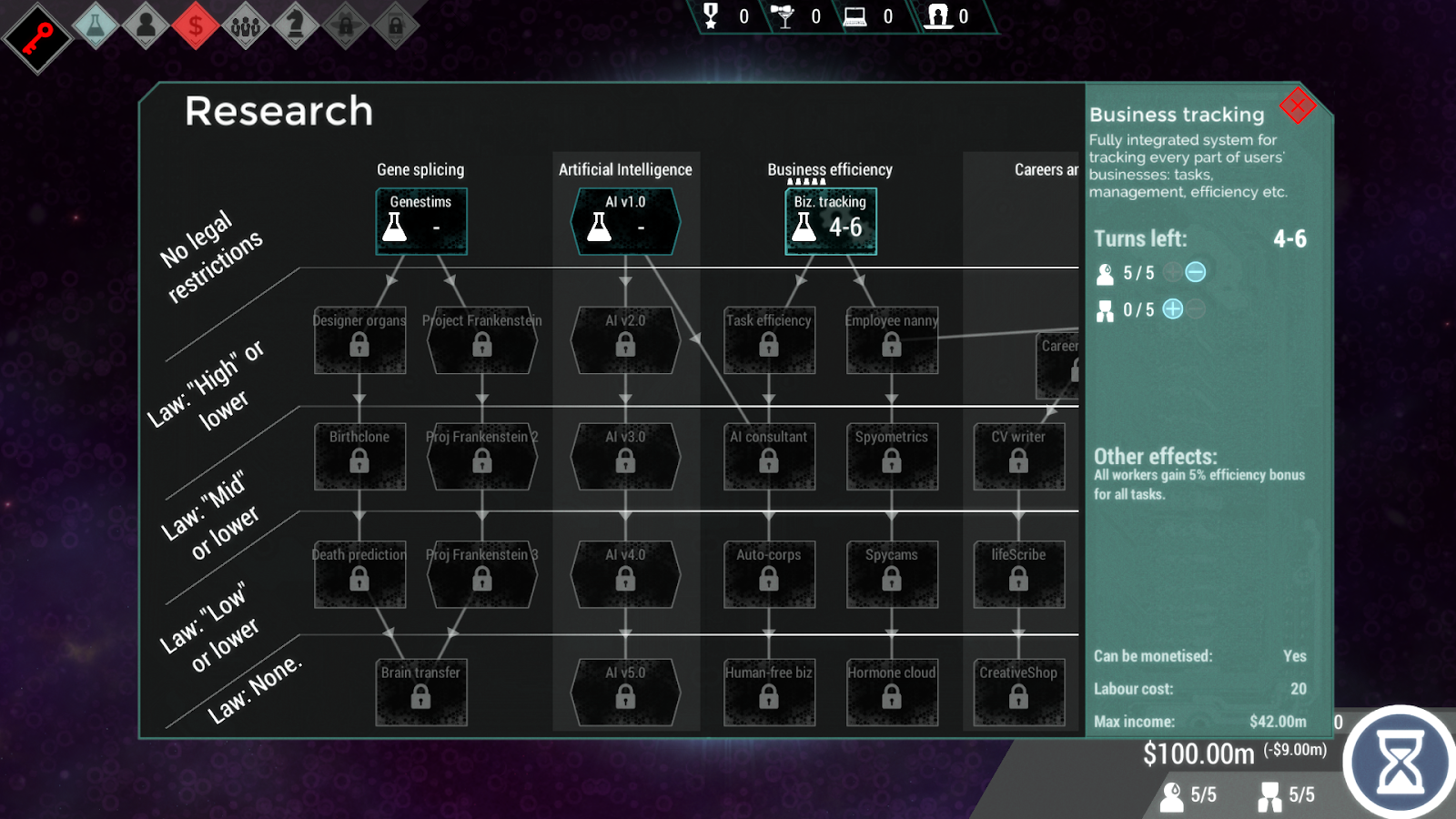Click the headset agent counter icon
Image resolution: width=1456 pixels, height=819 pixels.
(x=937, y=15)
